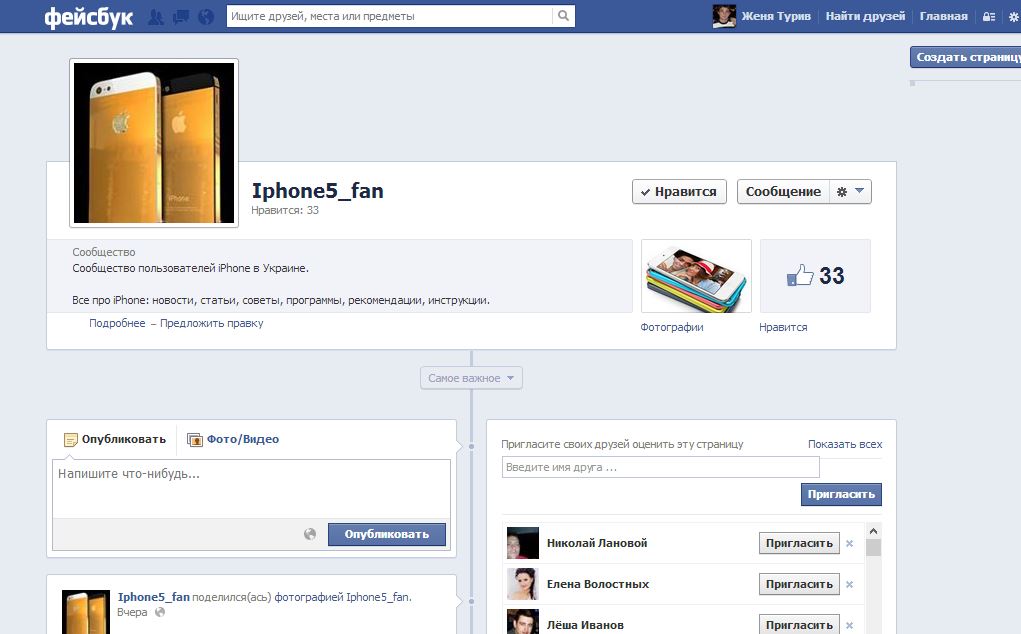Click the search magnifier button
The height and width of the screenshot is (634, 1021).
tap(563, 16)
